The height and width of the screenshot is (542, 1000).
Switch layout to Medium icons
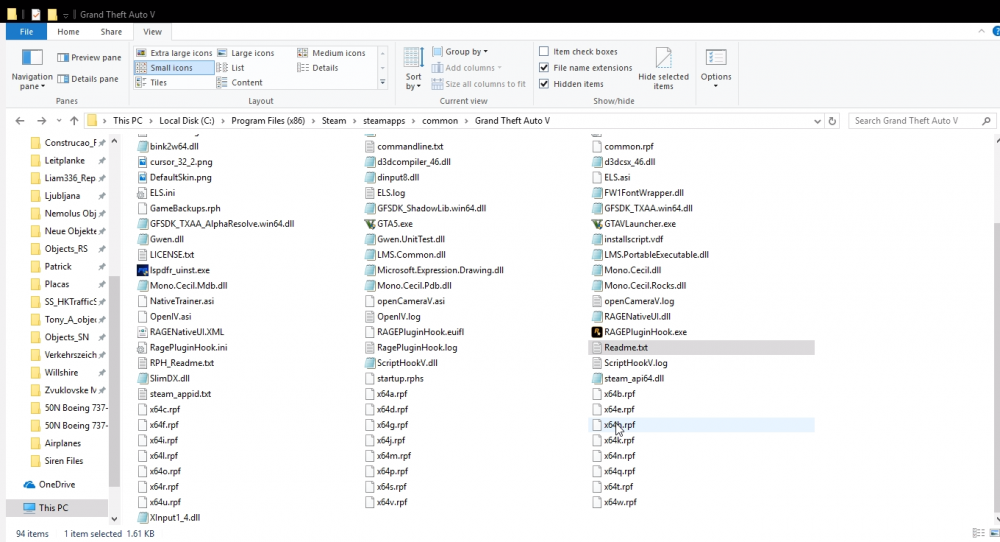click(331, 53)
